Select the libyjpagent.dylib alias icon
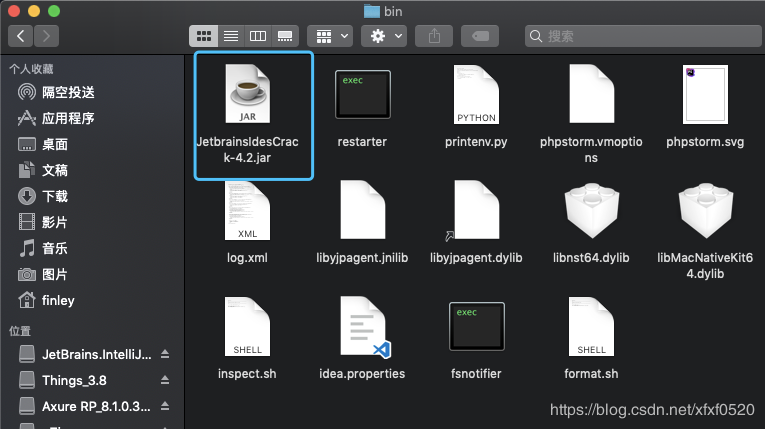This screenshot has height=429, width=765. coord(476,210)
